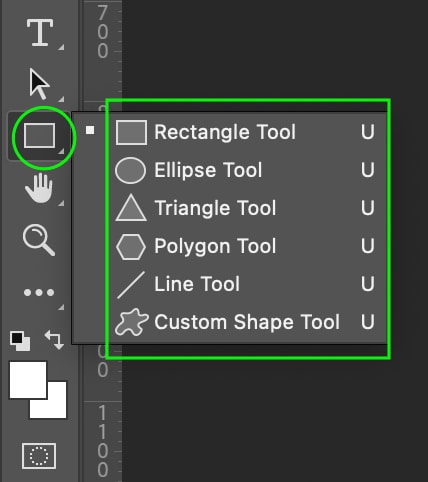Swap foreground and background colors
The width and height of the screenshot is (428, 482).
54,340
